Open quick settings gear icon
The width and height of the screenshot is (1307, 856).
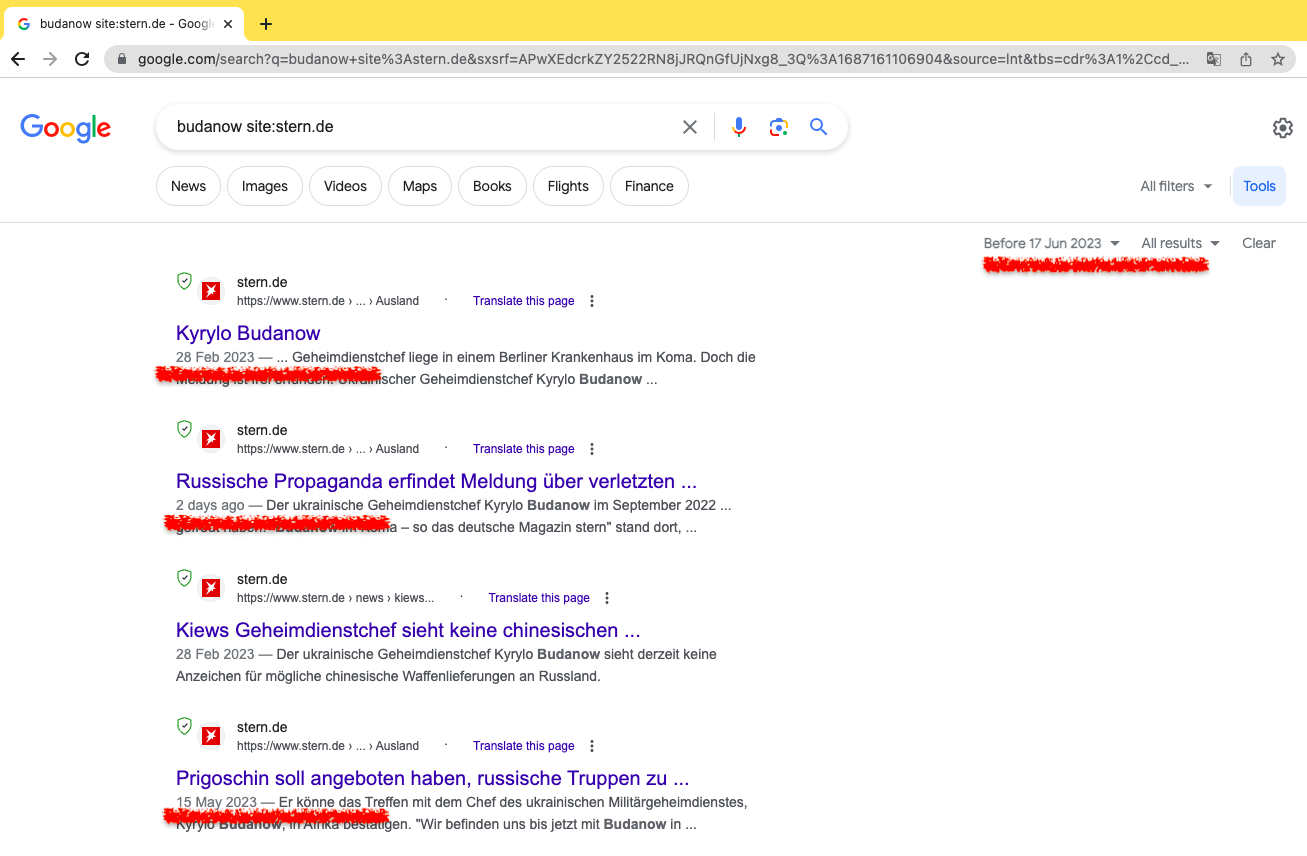[x=1282, y=128]
